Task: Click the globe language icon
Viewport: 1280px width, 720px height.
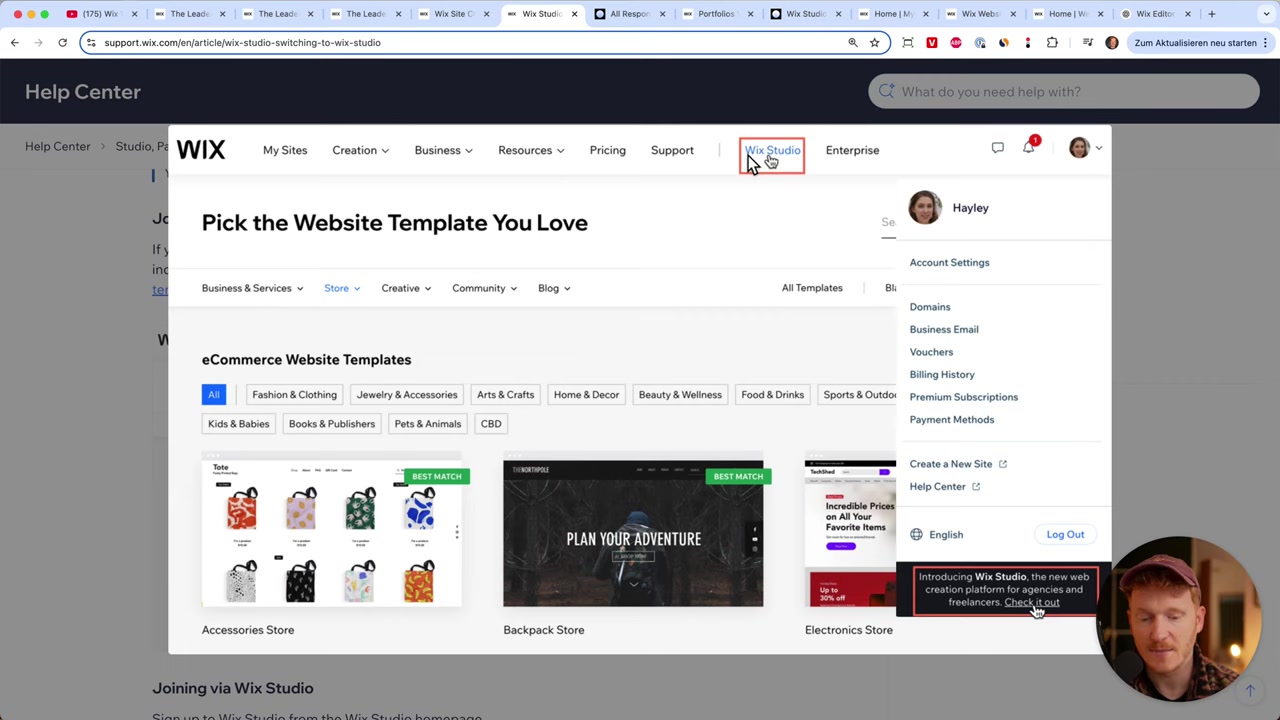Action: point(916,535)
